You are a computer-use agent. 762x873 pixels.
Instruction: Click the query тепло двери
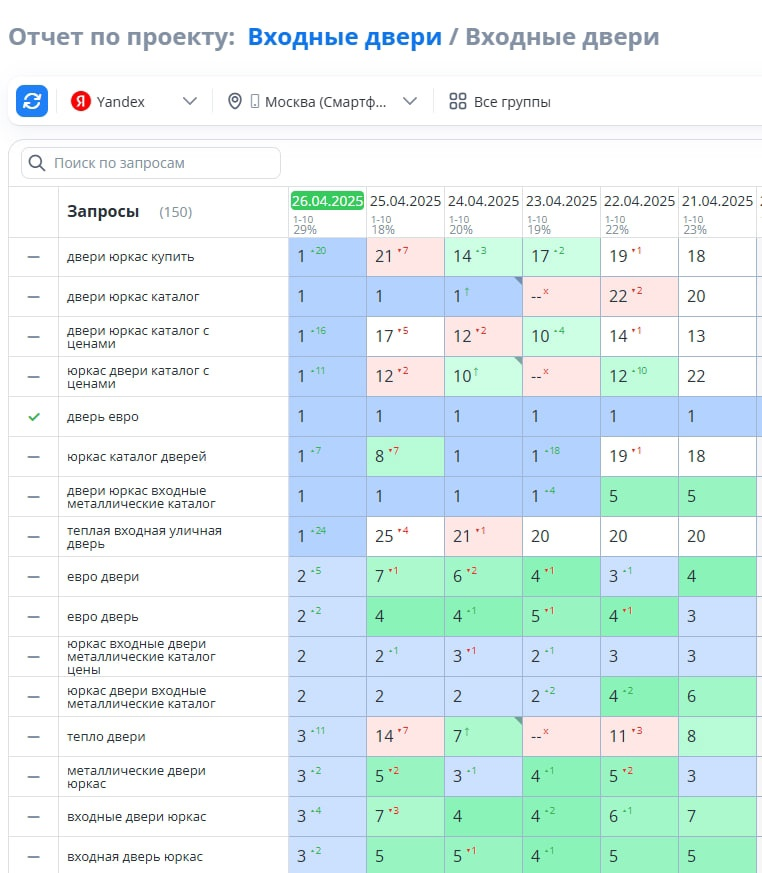(106, 737)
